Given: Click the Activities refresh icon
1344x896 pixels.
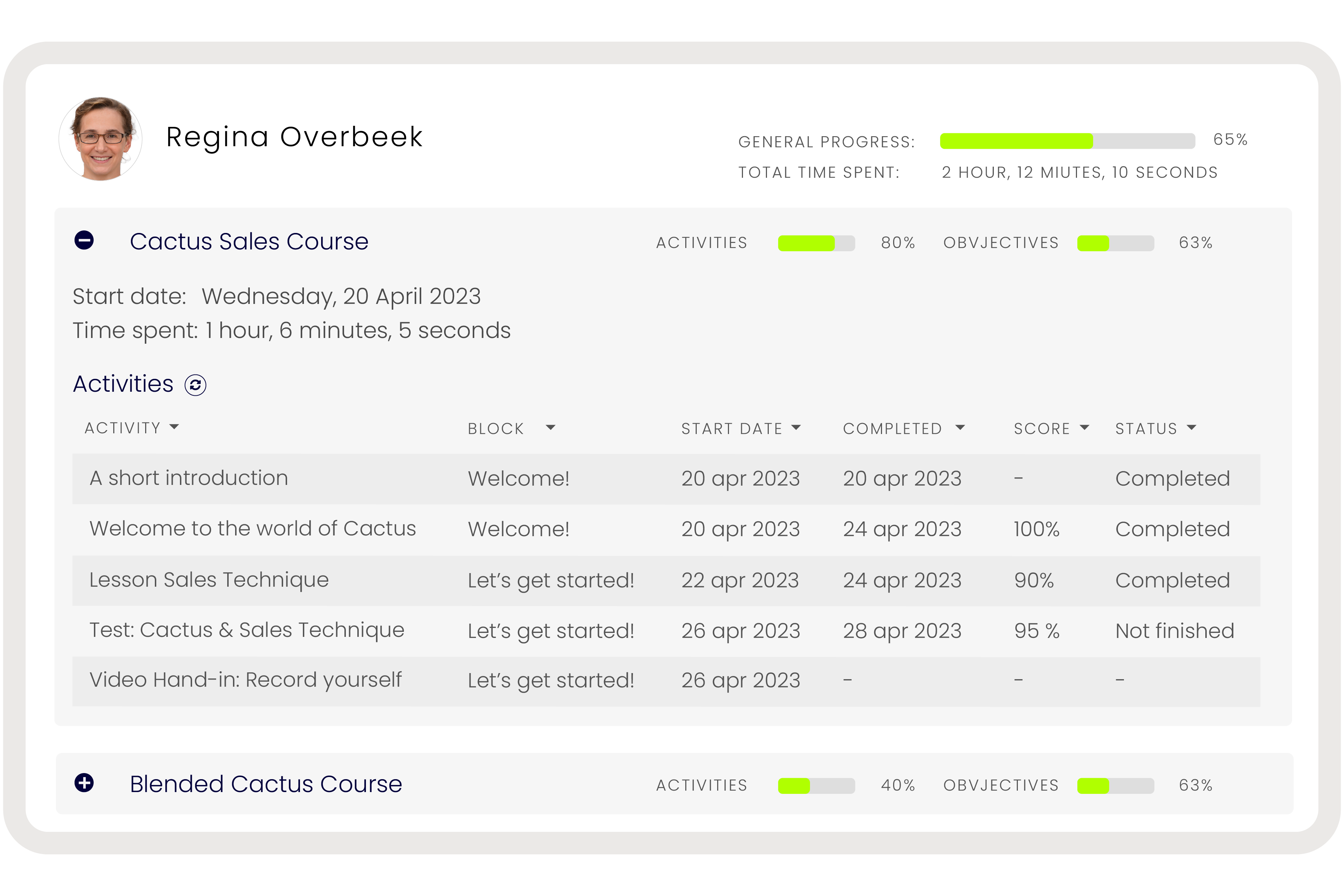Looking at the screenshot, I should click(195, 385).
